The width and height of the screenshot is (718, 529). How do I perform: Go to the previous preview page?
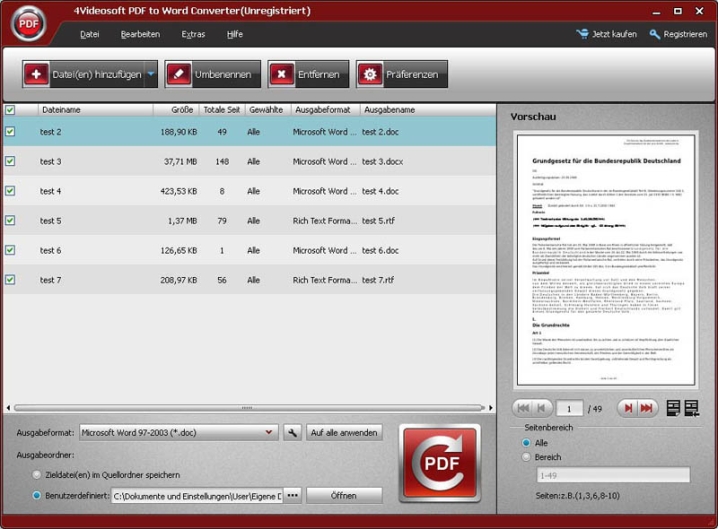541,407
